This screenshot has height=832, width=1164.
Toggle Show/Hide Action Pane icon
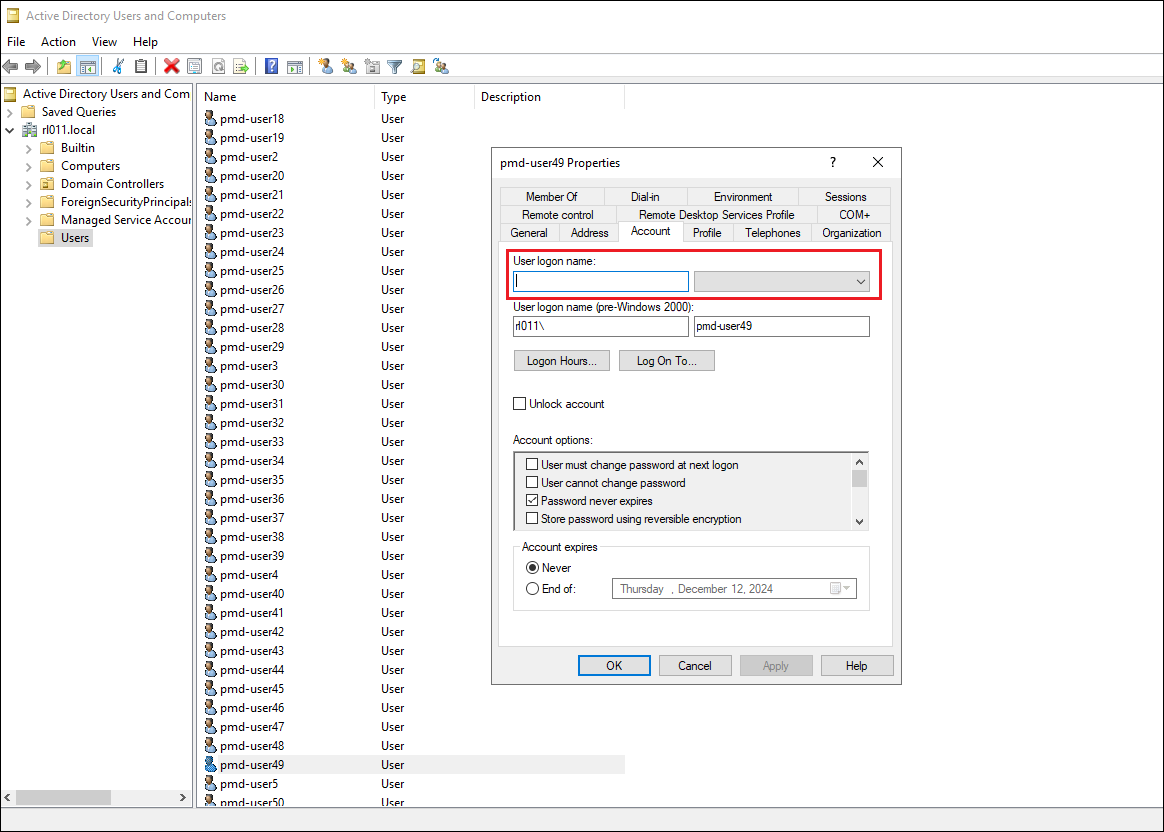295,67
